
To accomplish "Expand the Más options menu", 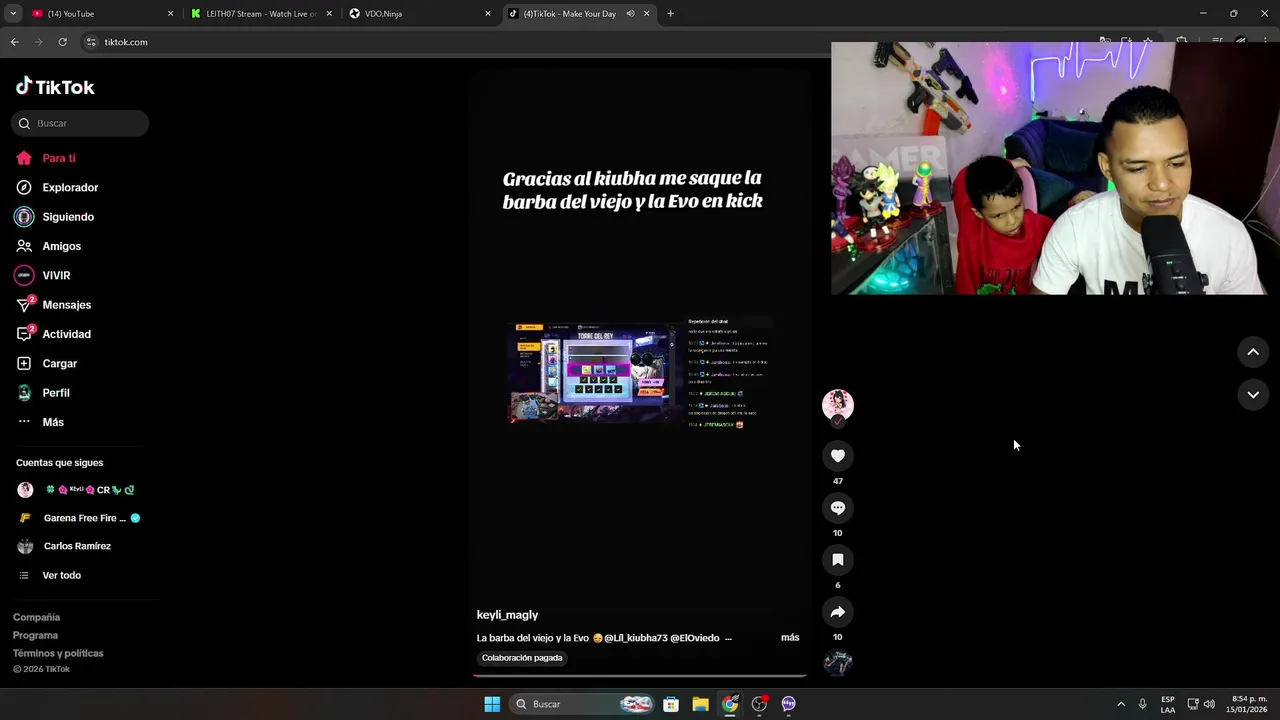I will [x=40, y=422].
